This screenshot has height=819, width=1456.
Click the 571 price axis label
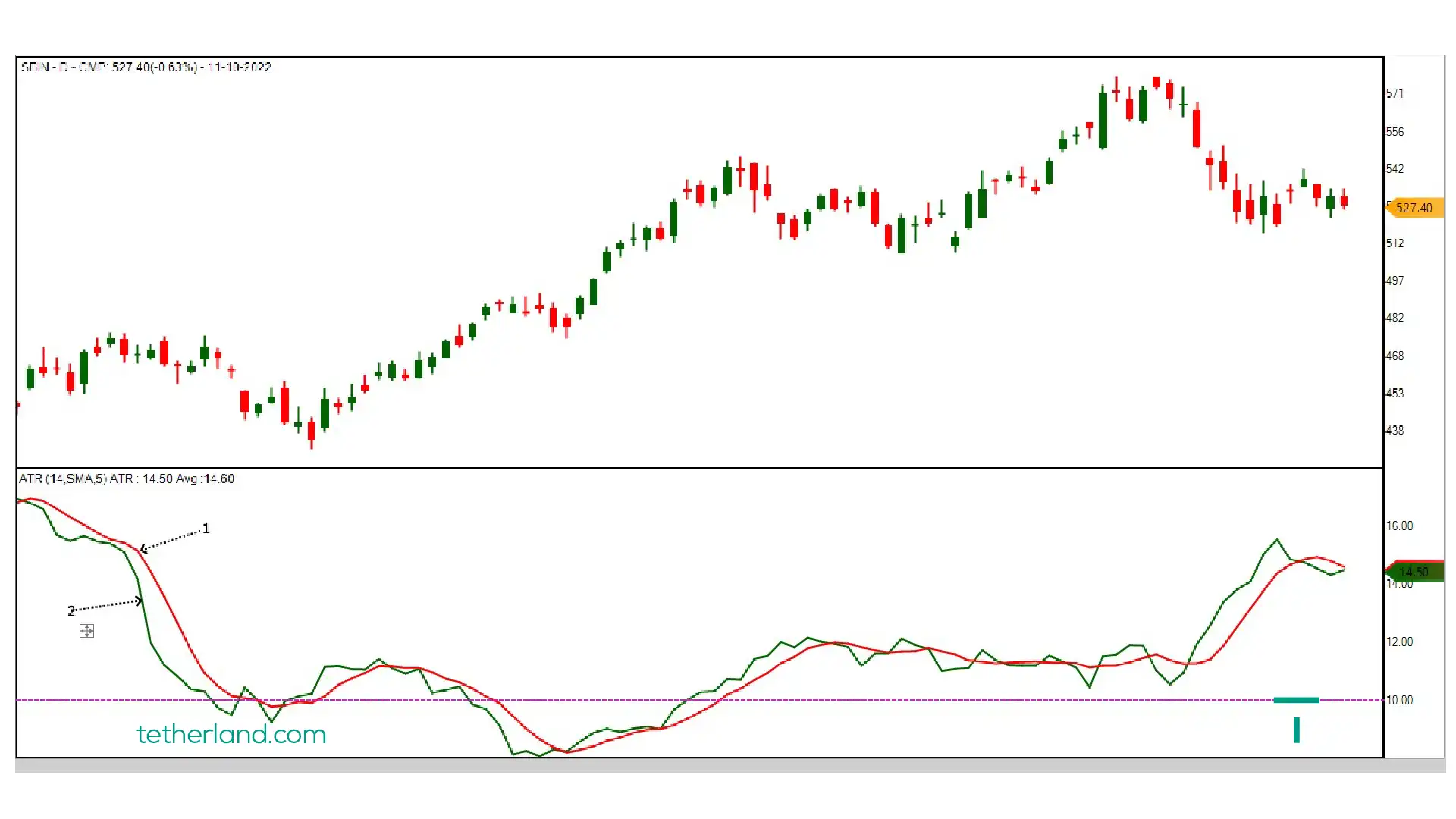pyautogui.click(x=1395, y=93)
